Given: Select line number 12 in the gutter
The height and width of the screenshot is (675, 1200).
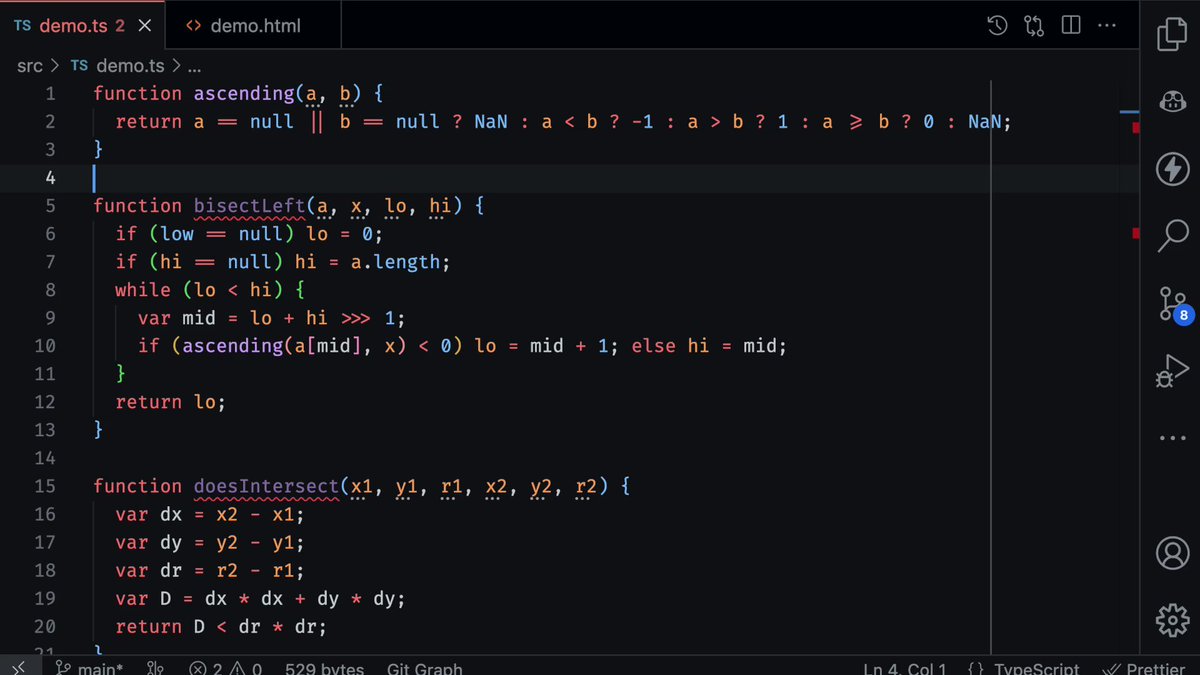Looking at the screenshot, I should pos(45,402).
